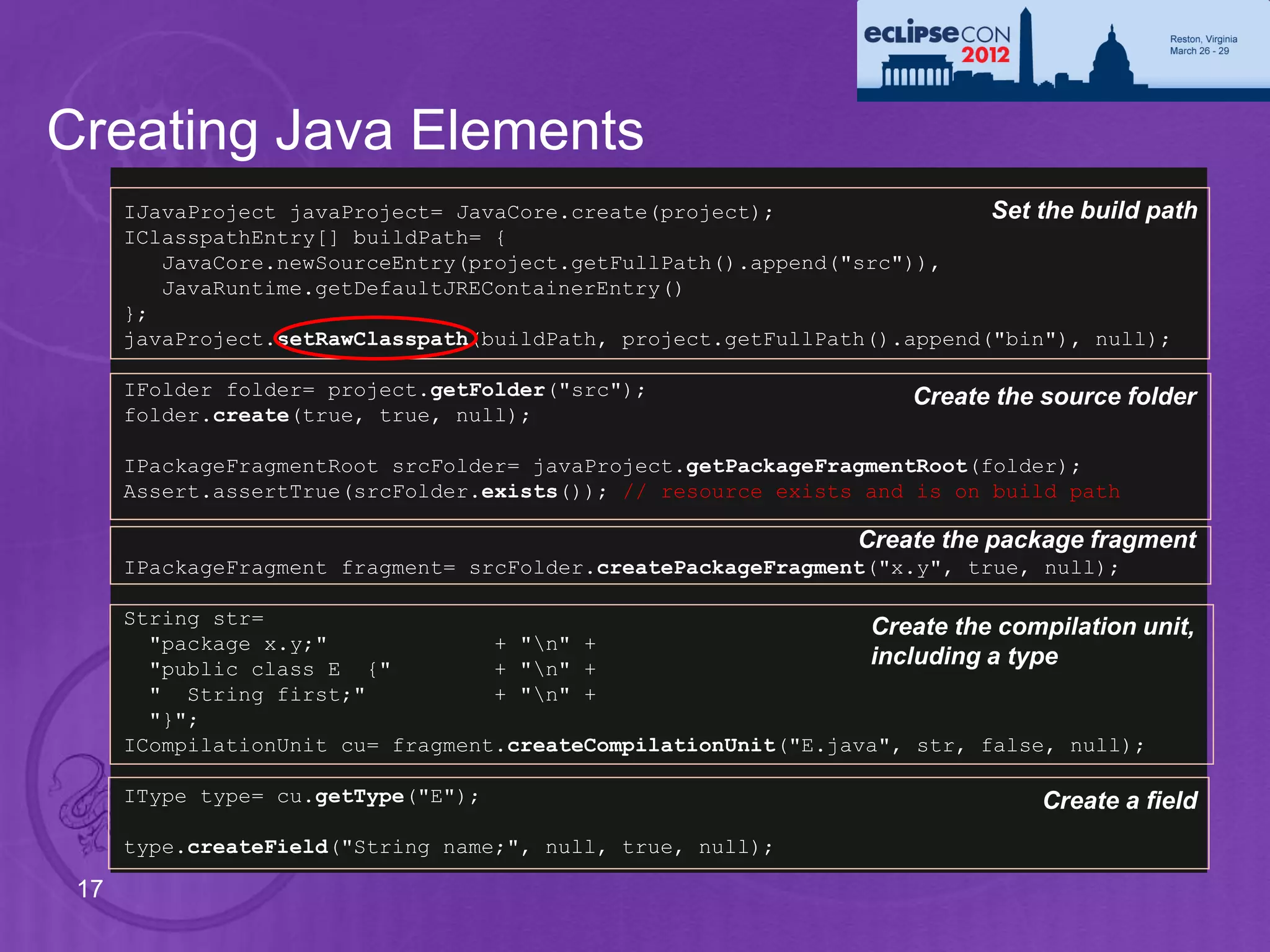Click the 'Create the package fragment' caption
This screenshot has height=952, width=1270.
(1028, 540)
